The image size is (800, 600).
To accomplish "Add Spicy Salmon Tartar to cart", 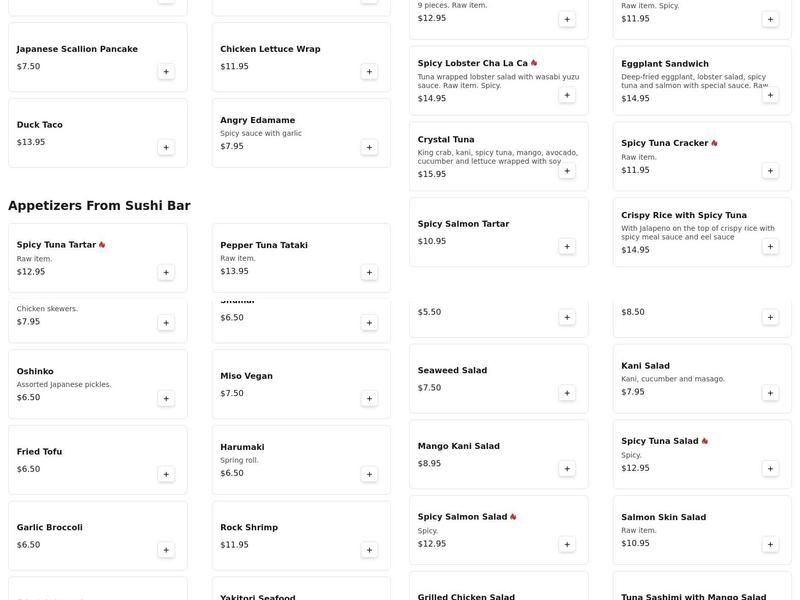I will (567, 246).
